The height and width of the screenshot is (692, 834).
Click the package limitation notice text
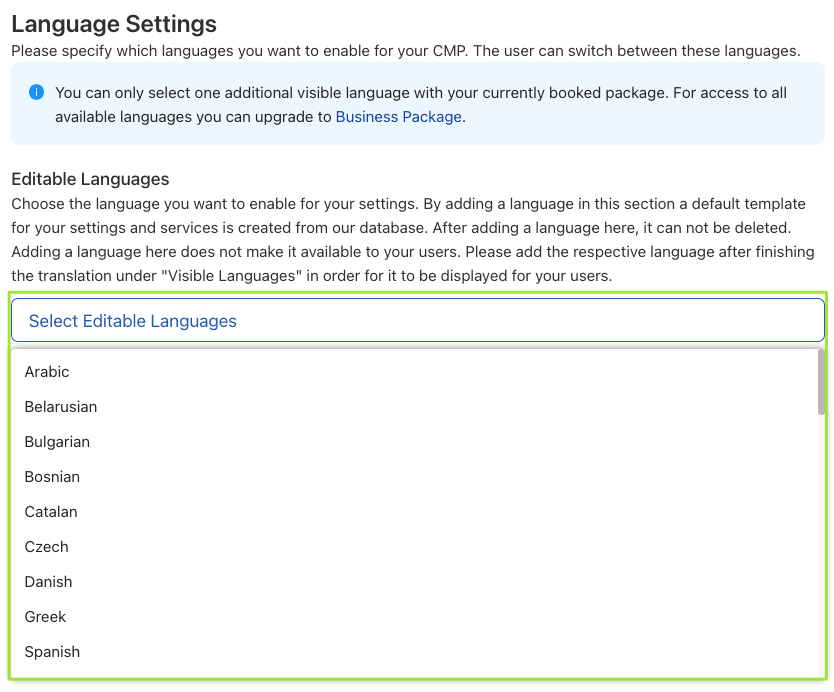420,93
